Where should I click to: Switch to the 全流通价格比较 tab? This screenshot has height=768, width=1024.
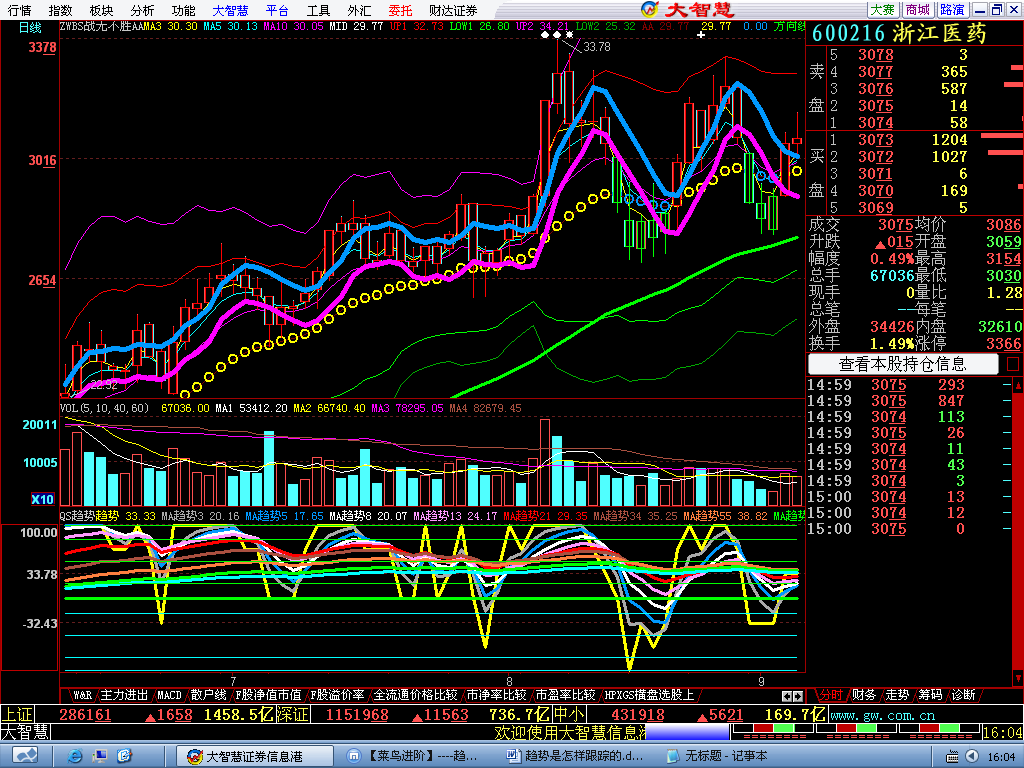point(415,695)
